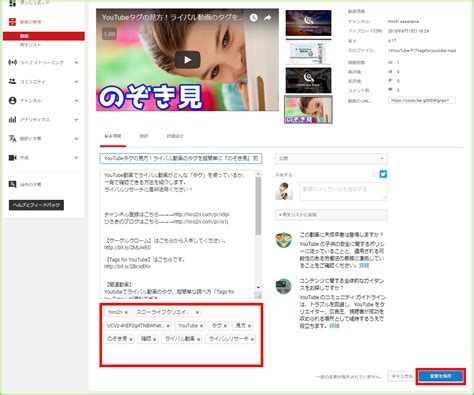This screenshot has height=395, width=474.
Task: Switch to the Translations (翻訳) tab
Action: [x=144, y=136]
